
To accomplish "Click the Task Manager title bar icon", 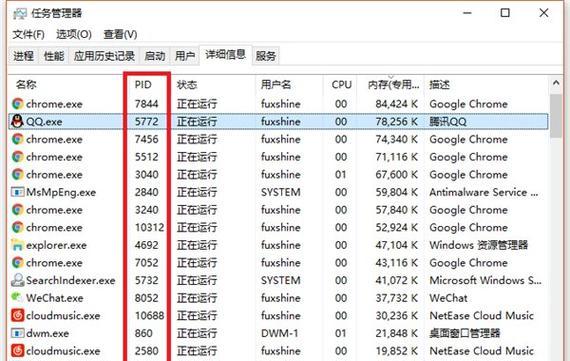I will [20, 14].
